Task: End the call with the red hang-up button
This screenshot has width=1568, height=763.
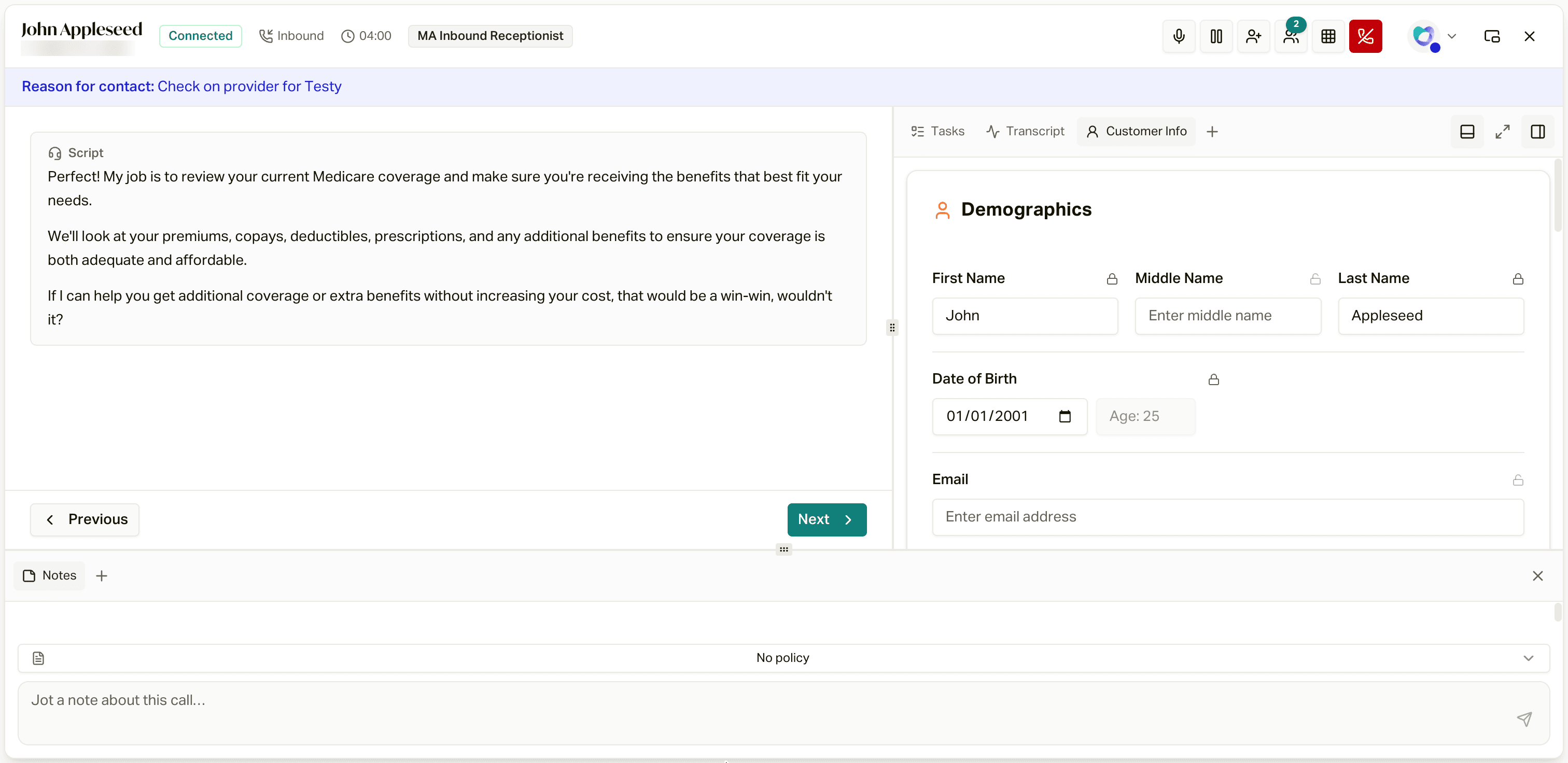Action: click(x=1365, y=36)
